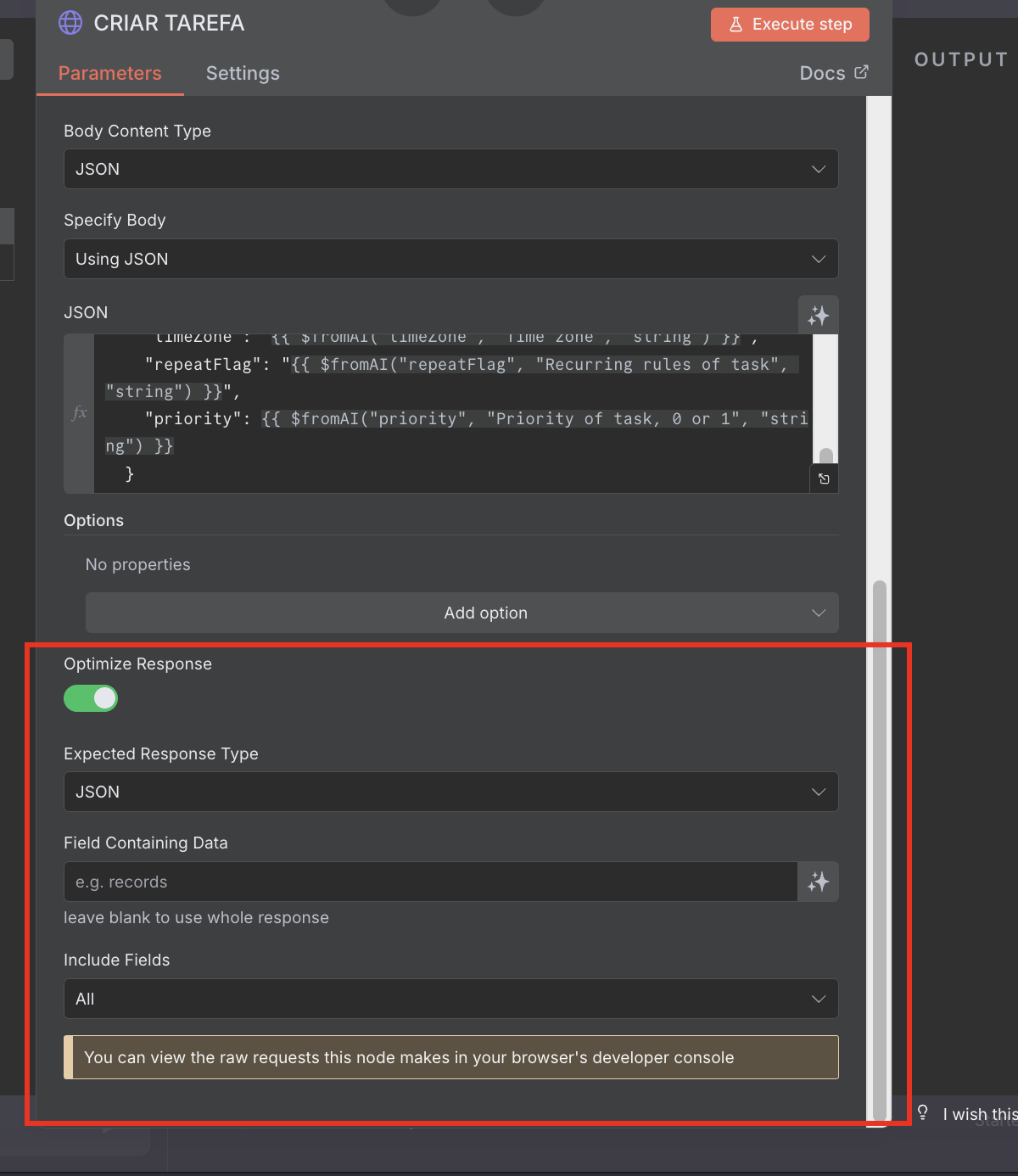Viewport: 1018px width, 1176px height.
Task: Click the fx expression icon in JSON editor
Action: click(x=79, y=413)
